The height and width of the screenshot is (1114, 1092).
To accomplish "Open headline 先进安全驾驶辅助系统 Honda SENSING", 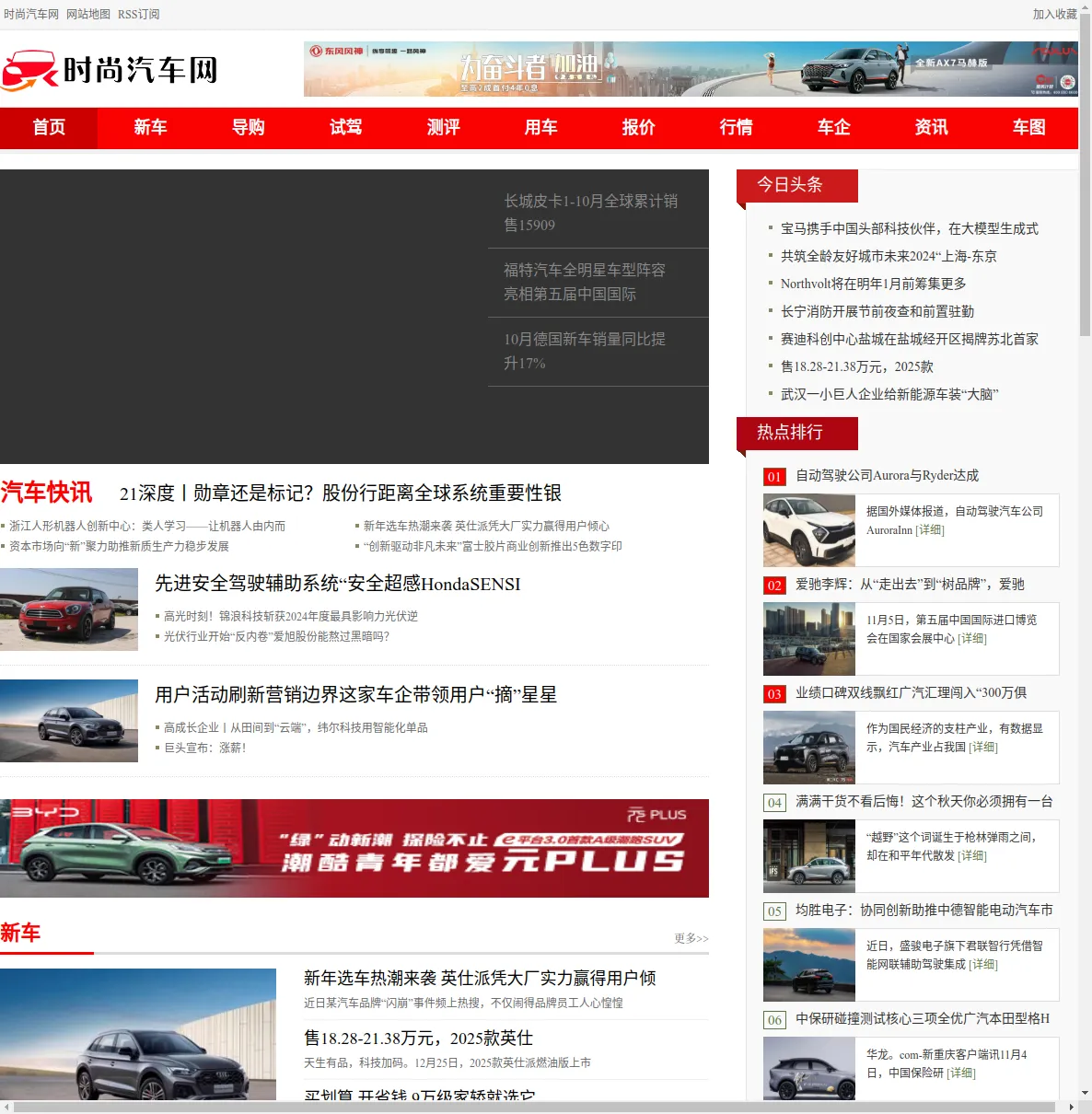I will [x=338, y=584].
